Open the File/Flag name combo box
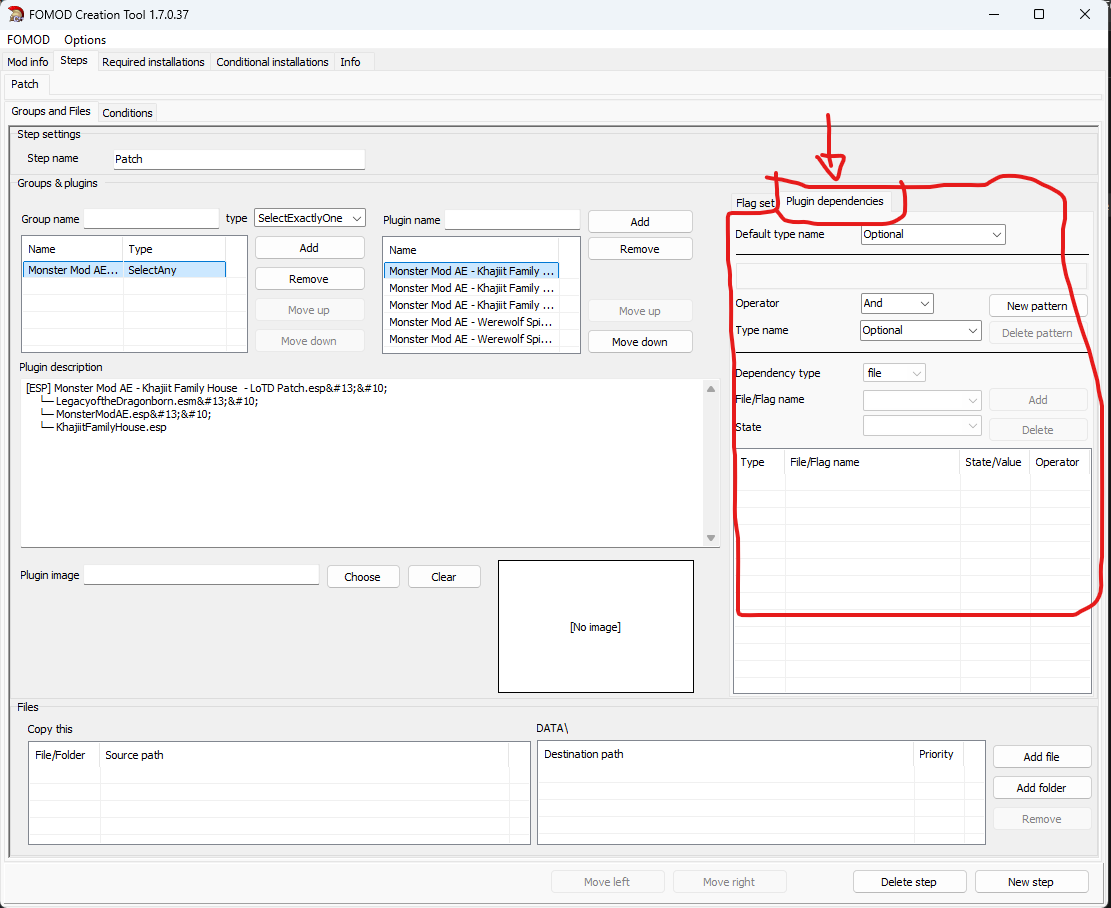 (x=922, y=400)
